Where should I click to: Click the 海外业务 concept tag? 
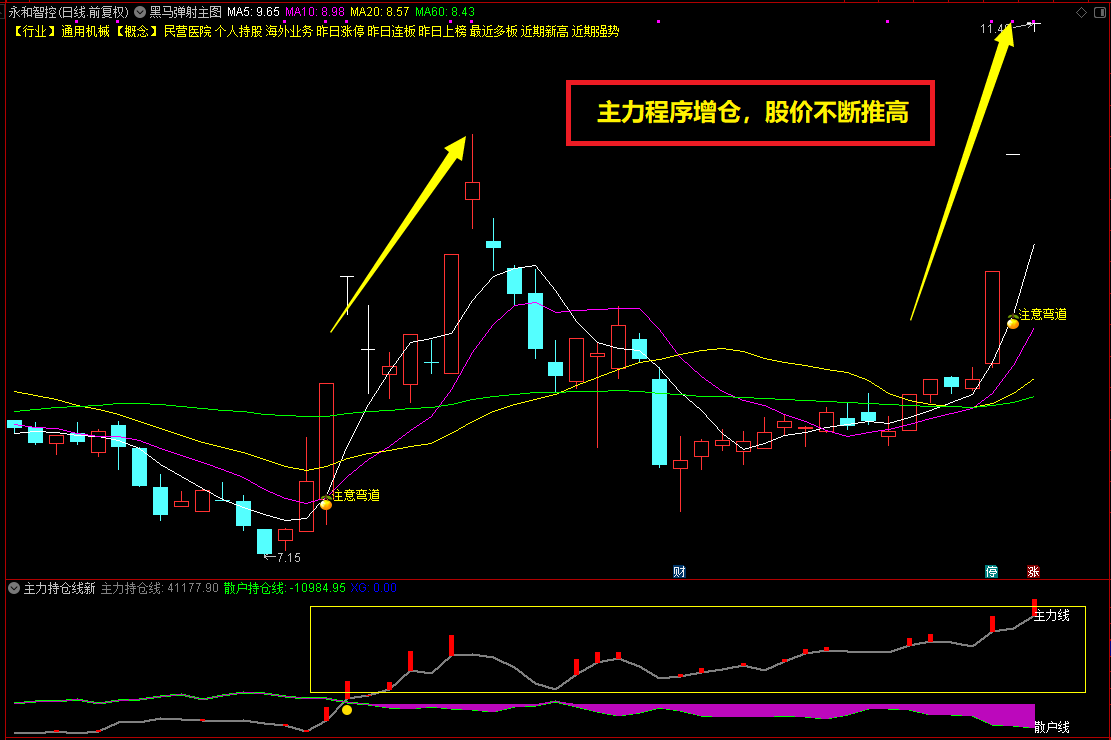[x=289, y=31]
